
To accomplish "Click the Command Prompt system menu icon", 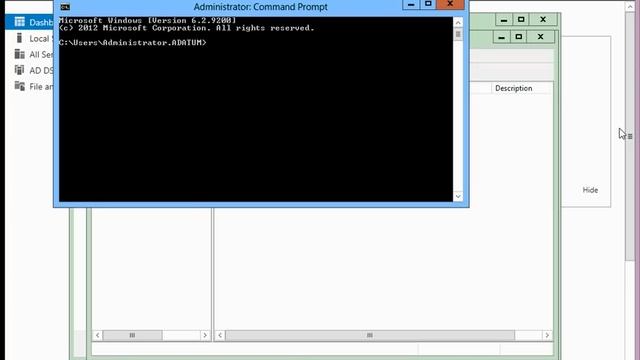I will point(65,7).
